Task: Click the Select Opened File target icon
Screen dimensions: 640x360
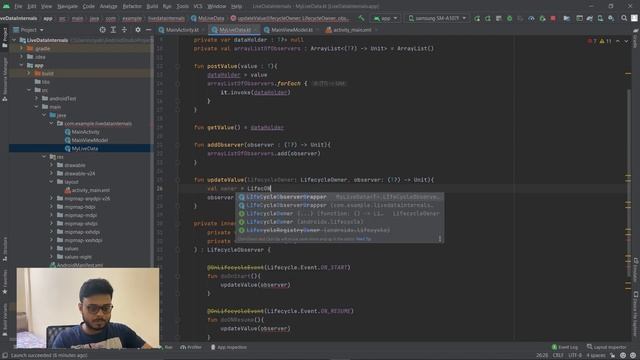Action: pyautogui.click(x=102, y=30)
